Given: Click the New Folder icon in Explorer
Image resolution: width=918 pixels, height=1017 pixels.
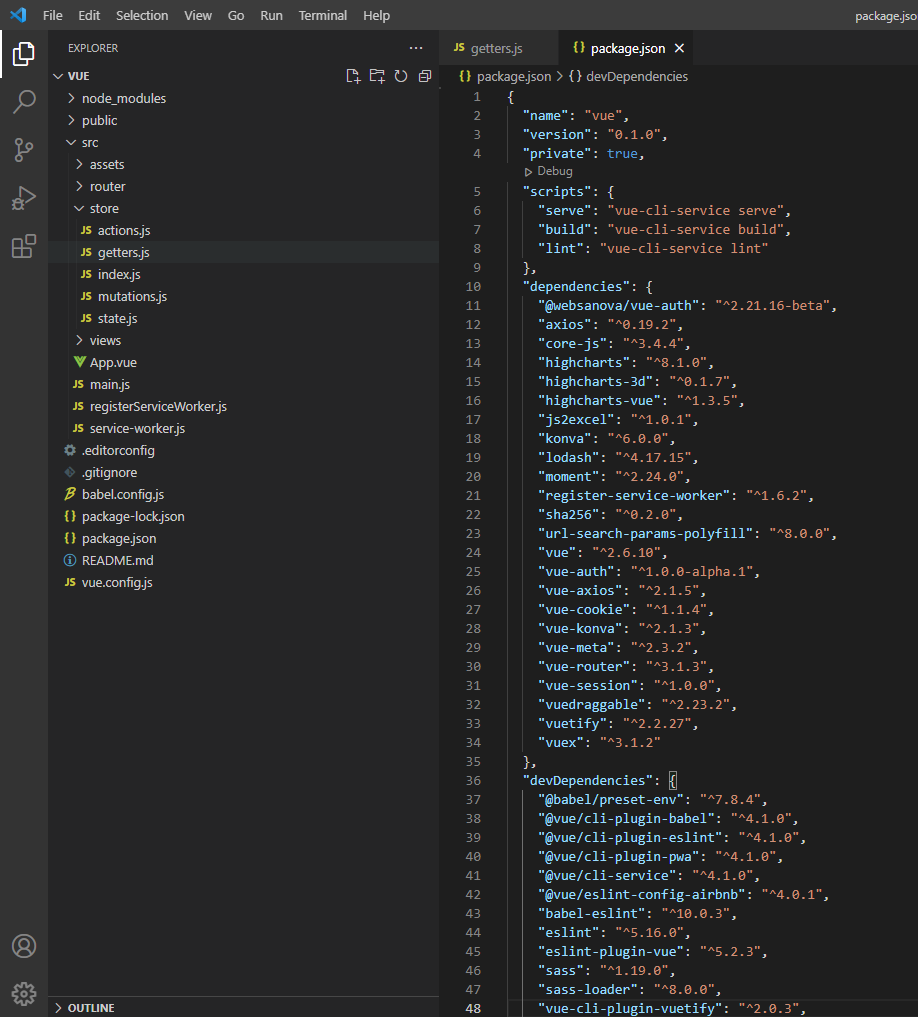Looking at the screenshot, I should tap(377, 76).
